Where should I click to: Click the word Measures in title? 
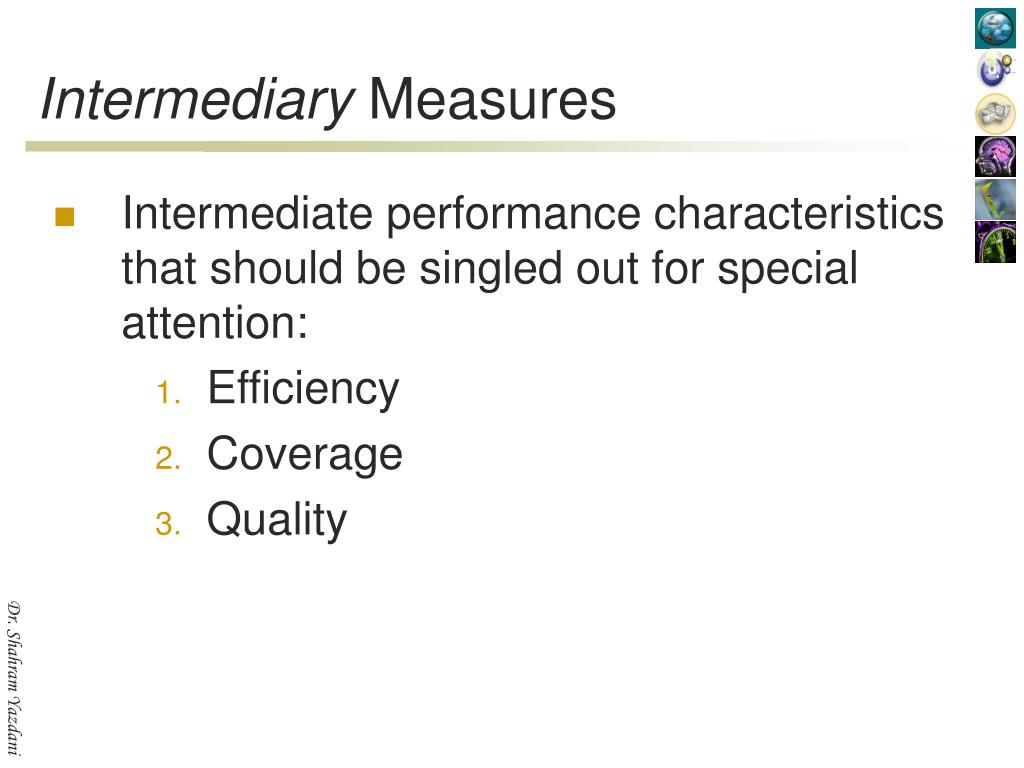click(x=492, y=99)
